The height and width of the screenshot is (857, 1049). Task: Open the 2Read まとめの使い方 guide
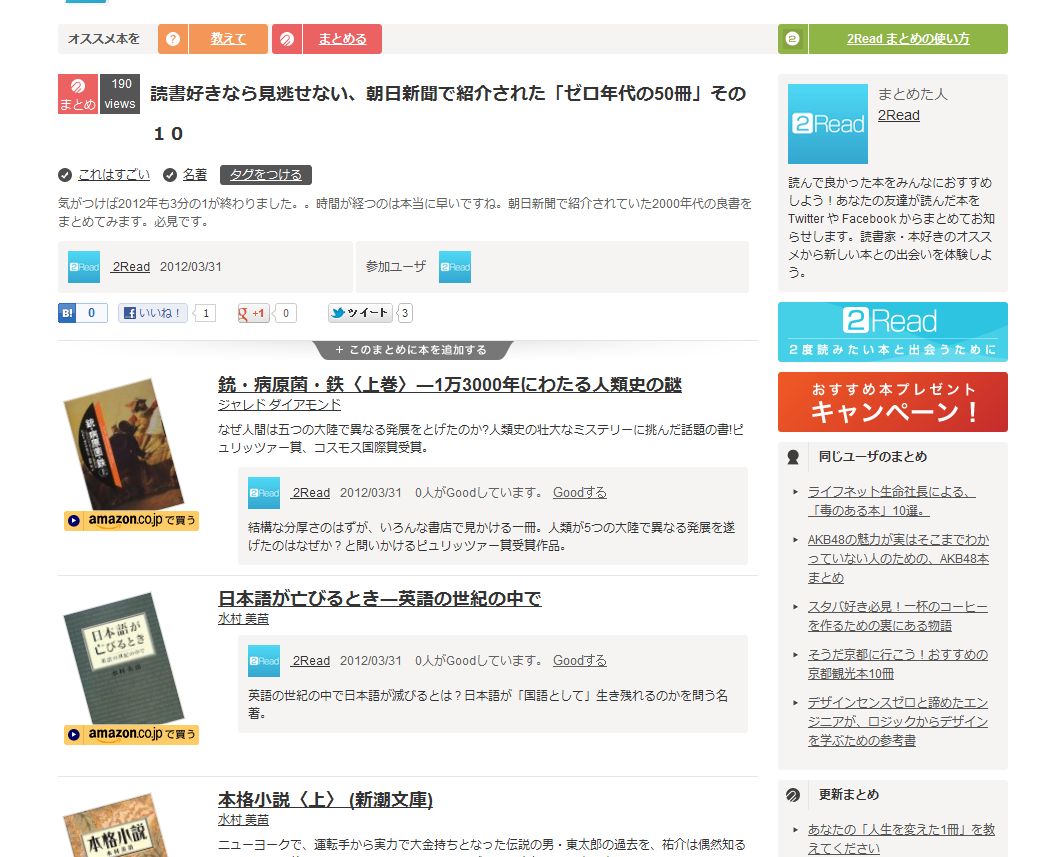click(x=908, y=39)
